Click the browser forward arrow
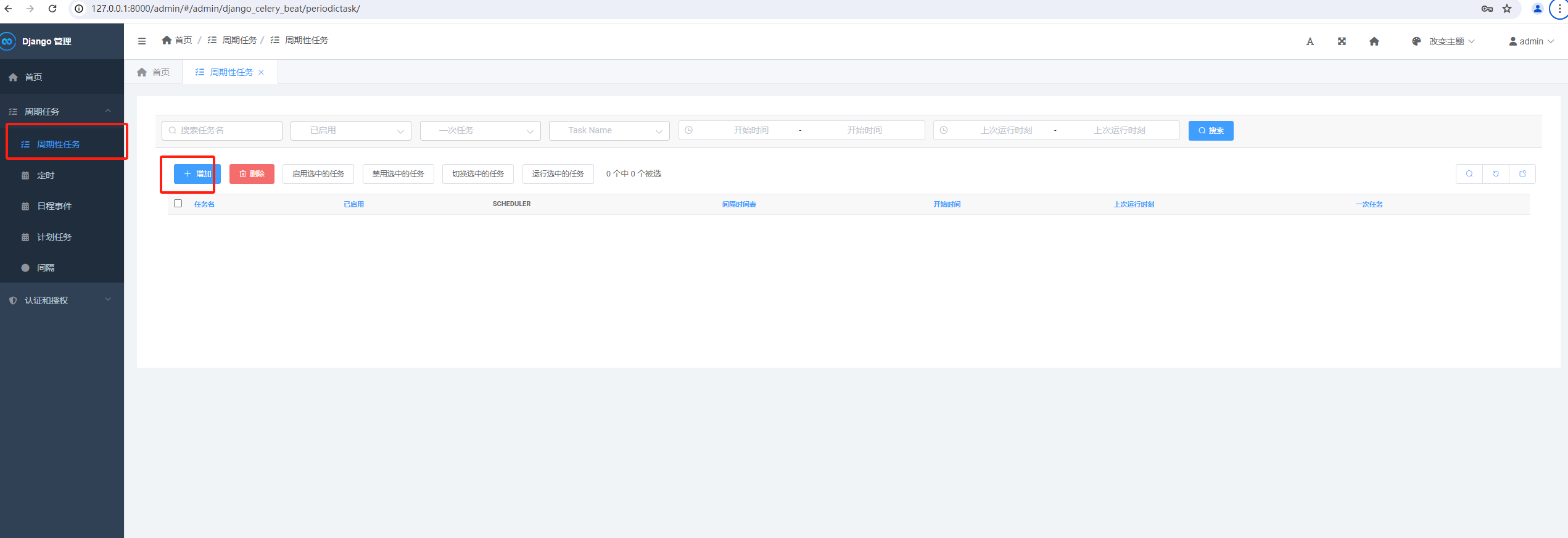The image size is (1568, 538). (30, 9)
